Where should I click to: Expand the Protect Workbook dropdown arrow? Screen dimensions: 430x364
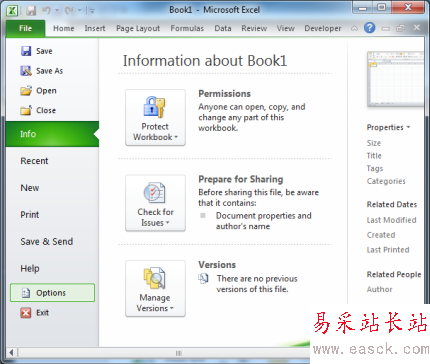click(x=176, y=137)
